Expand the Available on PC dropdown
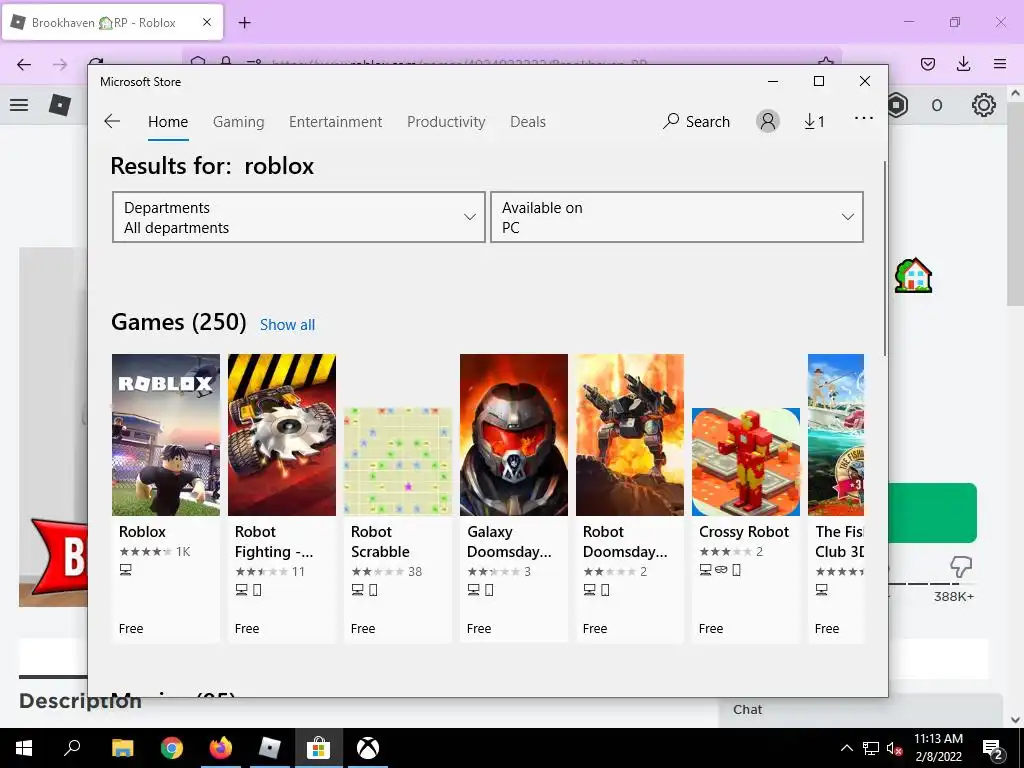Image resolution: width=1024 pixels, height=768 pixels. 677,217
